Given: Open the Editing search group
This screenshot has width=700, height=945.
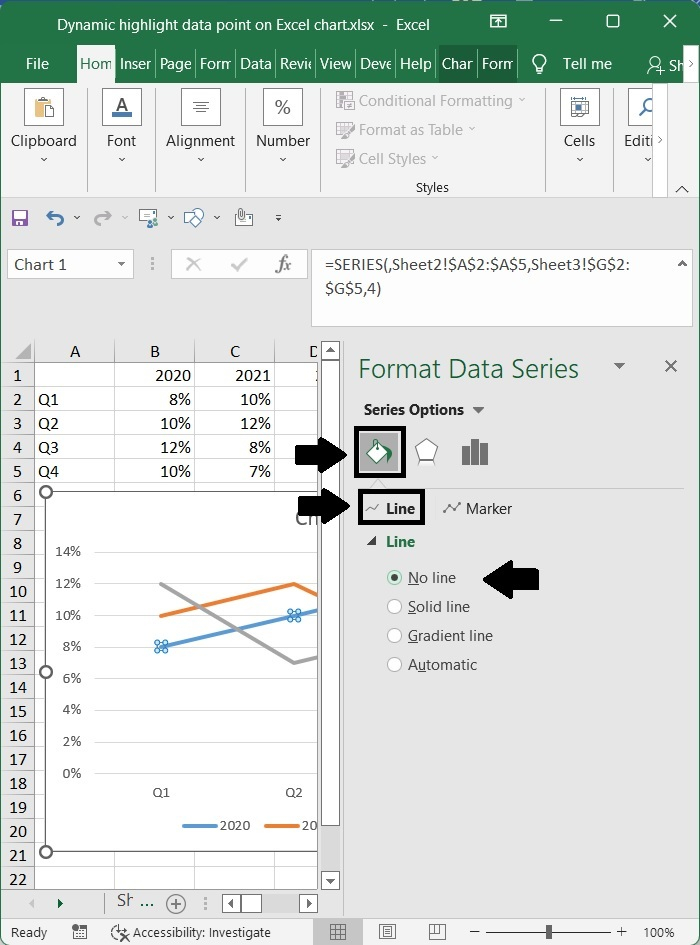Looking at the screenshot, I should (642, 107).
